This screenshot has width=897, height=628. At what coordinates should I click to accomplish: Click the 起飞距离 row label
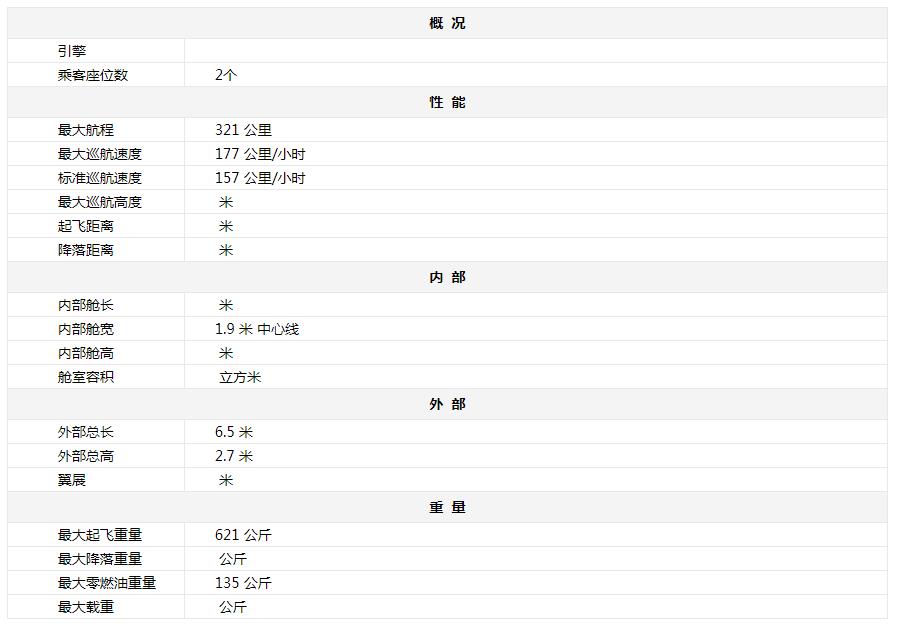pos(86,226)
